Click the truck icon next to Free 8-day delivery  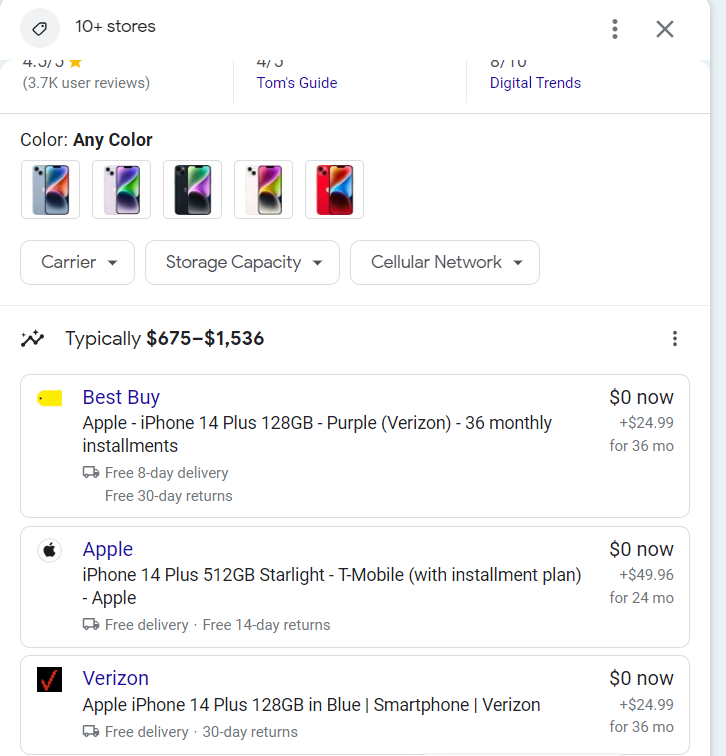(91, 472)
